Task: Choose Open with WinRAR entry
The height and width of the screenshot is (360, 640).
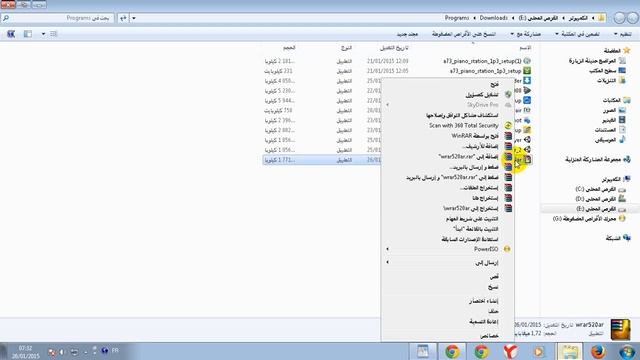Action: pyautogui.click(x=475, y=136)
